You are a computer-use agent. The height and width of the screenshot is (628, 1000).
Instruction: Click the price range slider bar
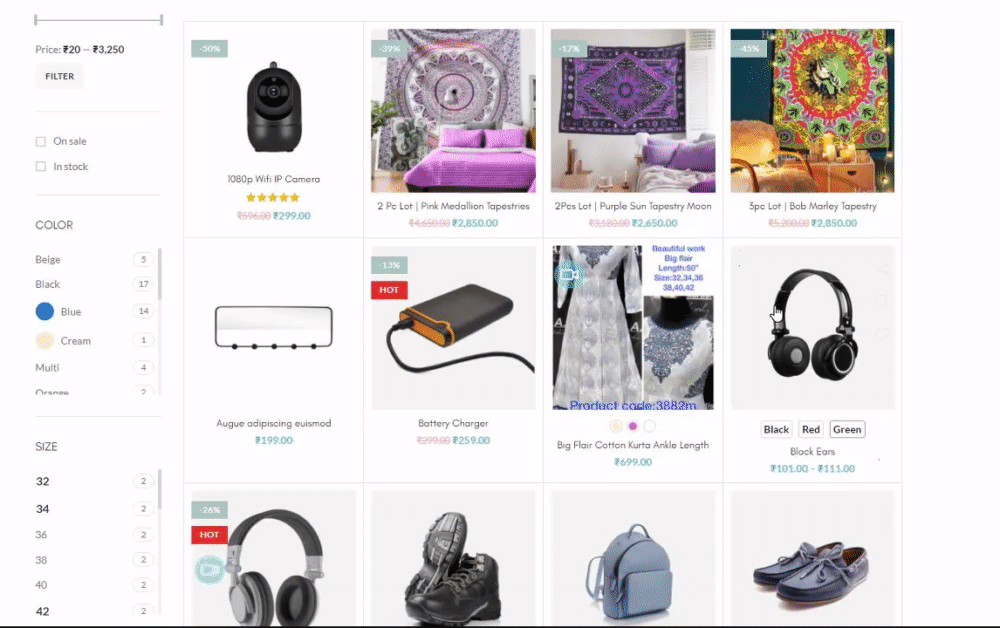coord(98,20)
